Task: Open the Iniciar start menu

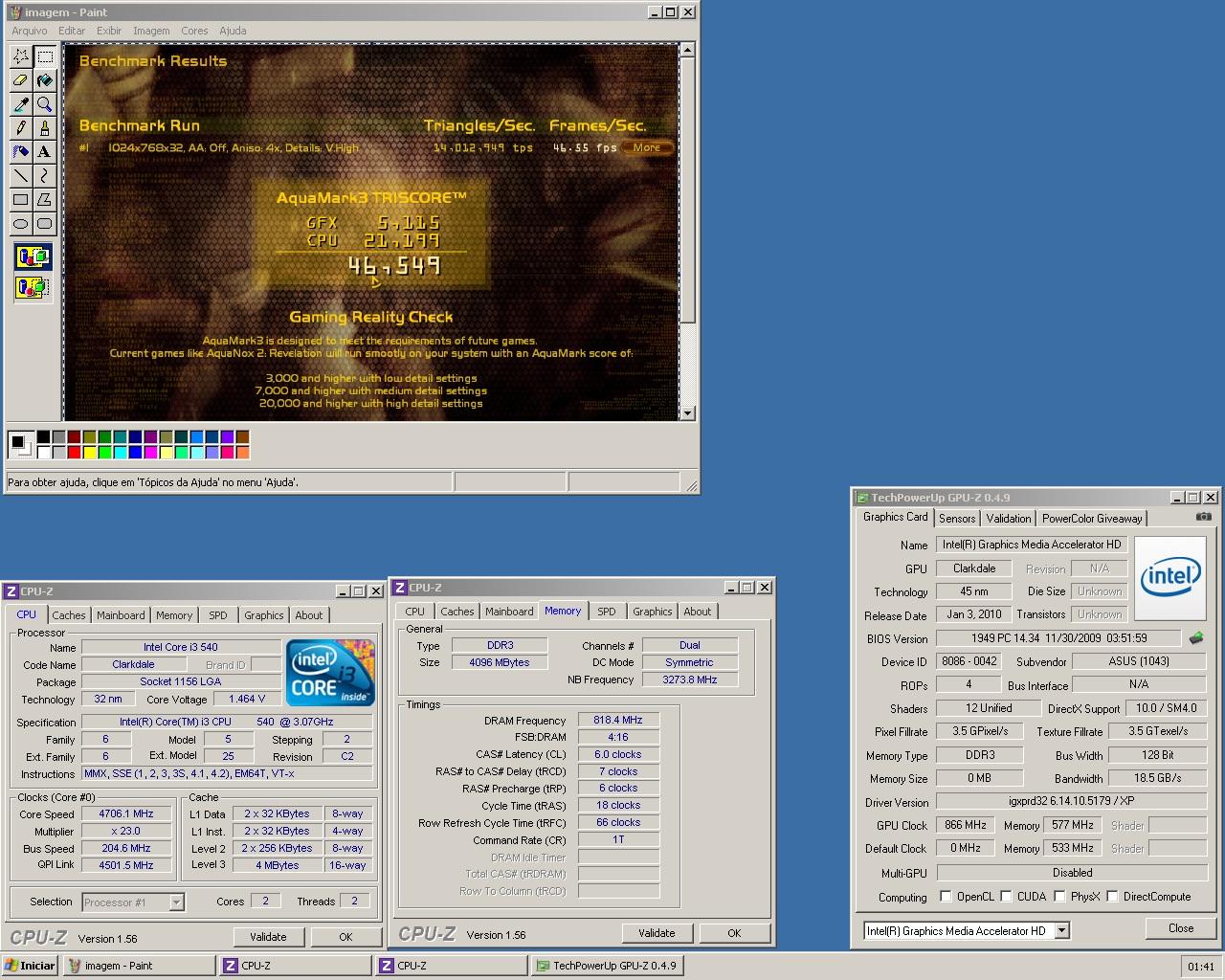Action: 31,966
